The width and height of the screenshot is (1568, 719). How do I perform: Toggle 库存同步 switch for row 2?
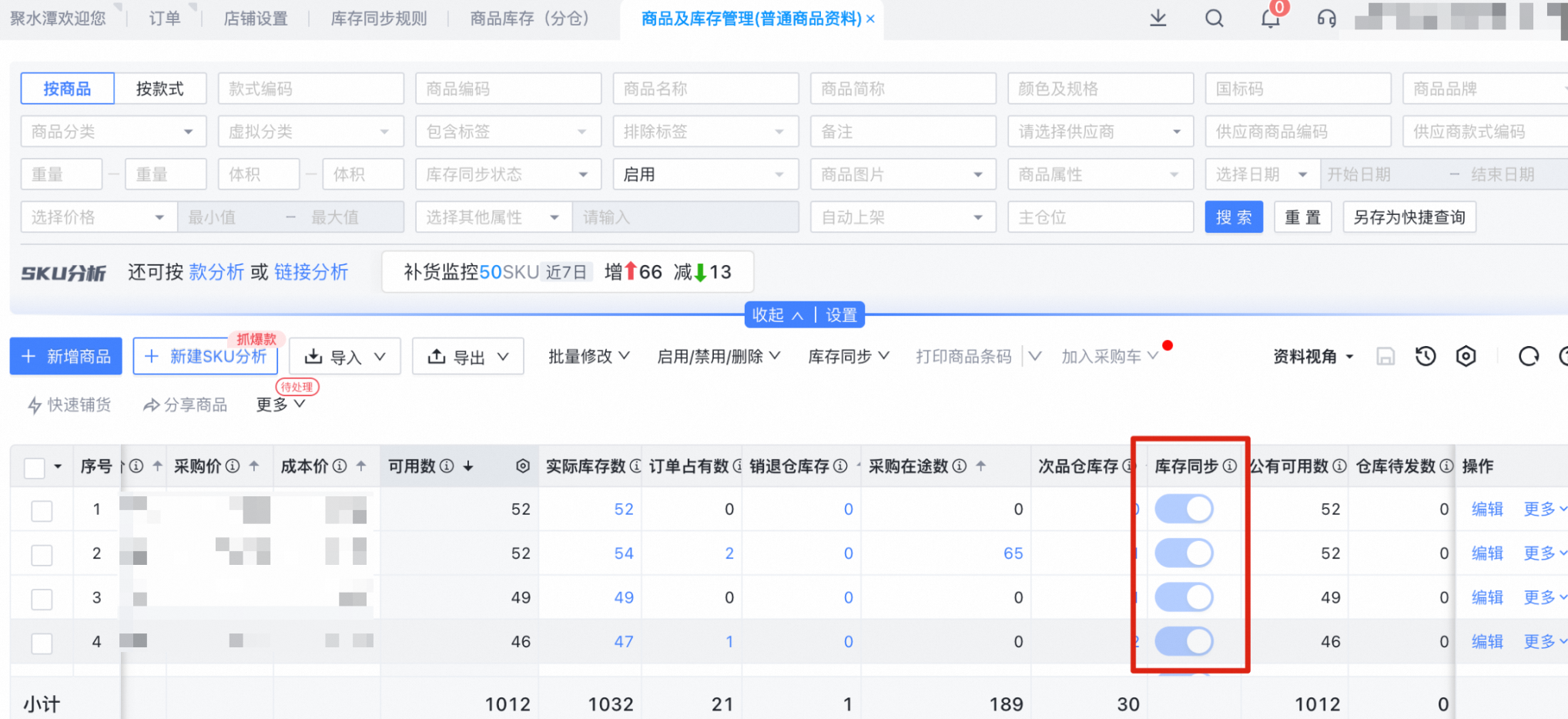1184,553
